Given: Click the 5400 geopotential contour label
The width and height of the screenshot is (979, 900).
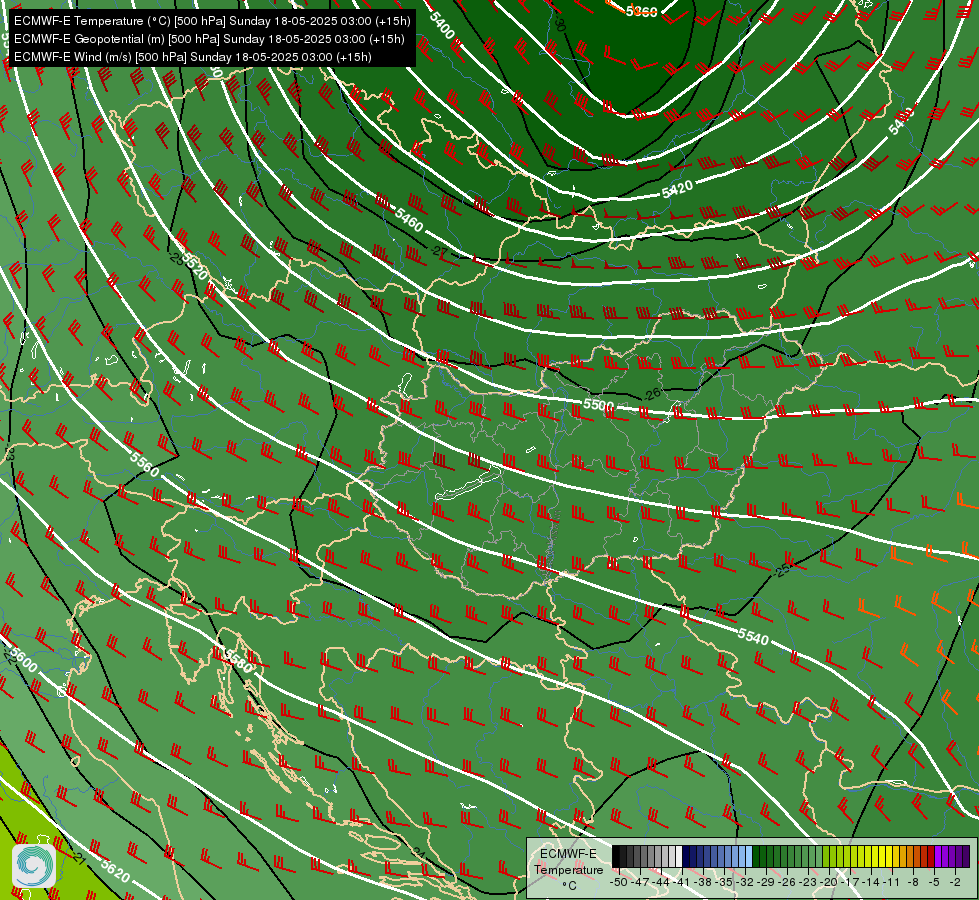Looking at the screenshot, I should [x=441, y=26].
